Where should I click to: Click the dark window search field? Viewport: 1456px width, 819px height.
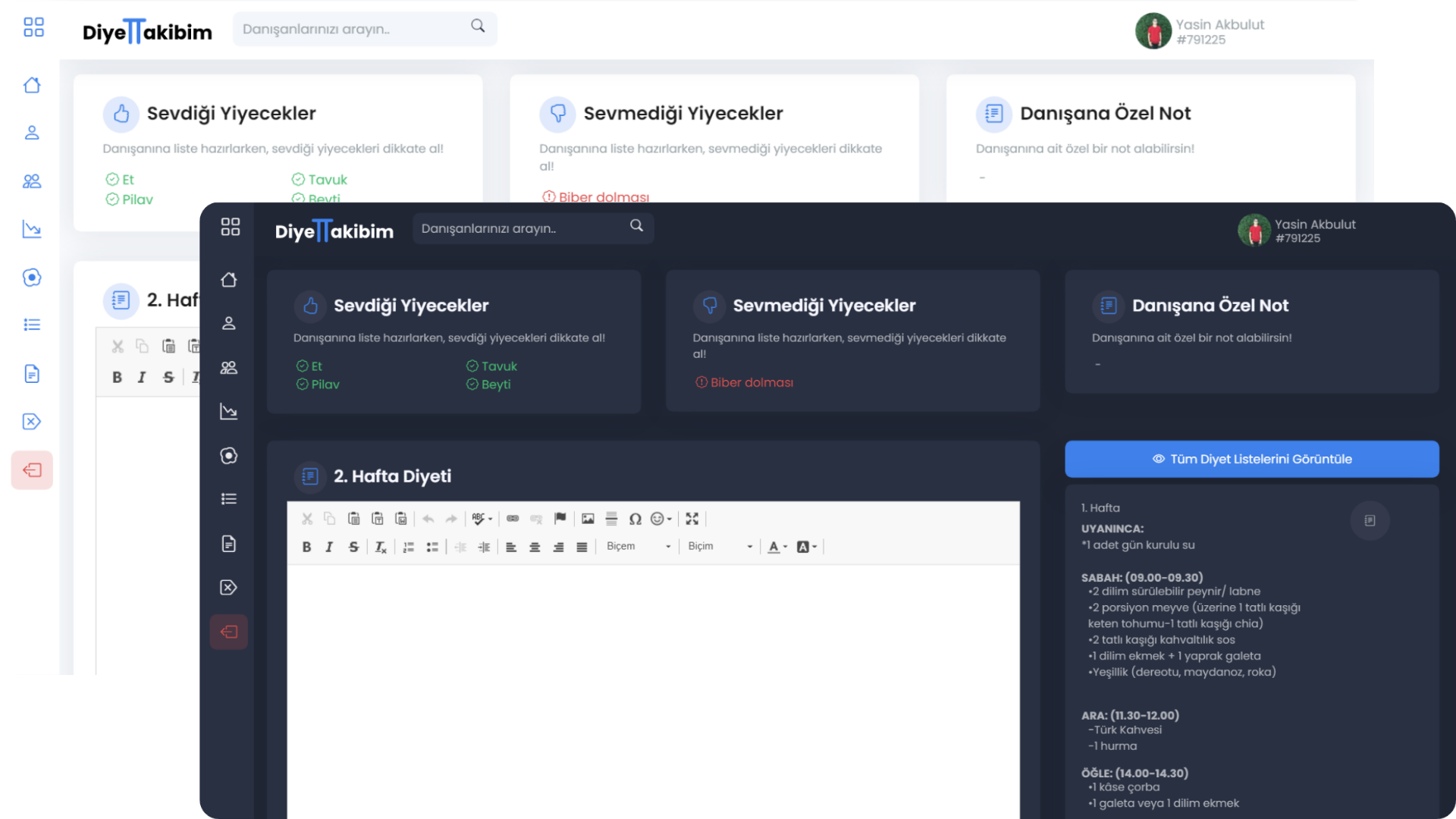tap(533, 228)
